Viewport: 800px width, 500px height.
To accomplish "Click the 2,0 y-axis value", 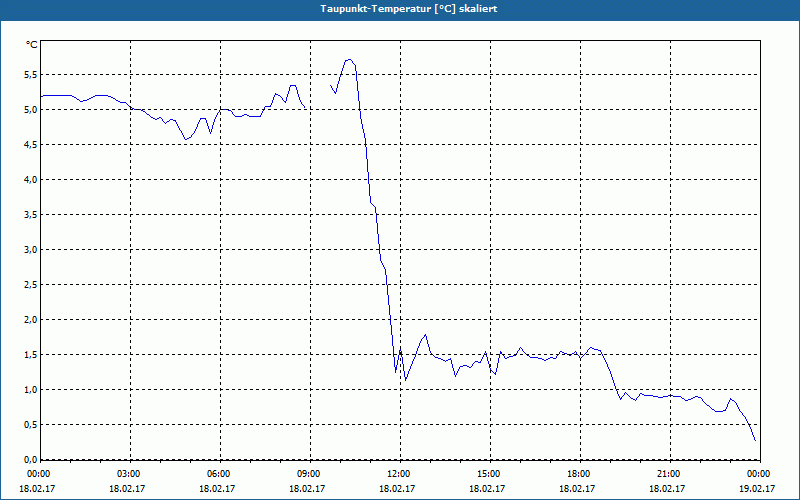I will [31, 320].
